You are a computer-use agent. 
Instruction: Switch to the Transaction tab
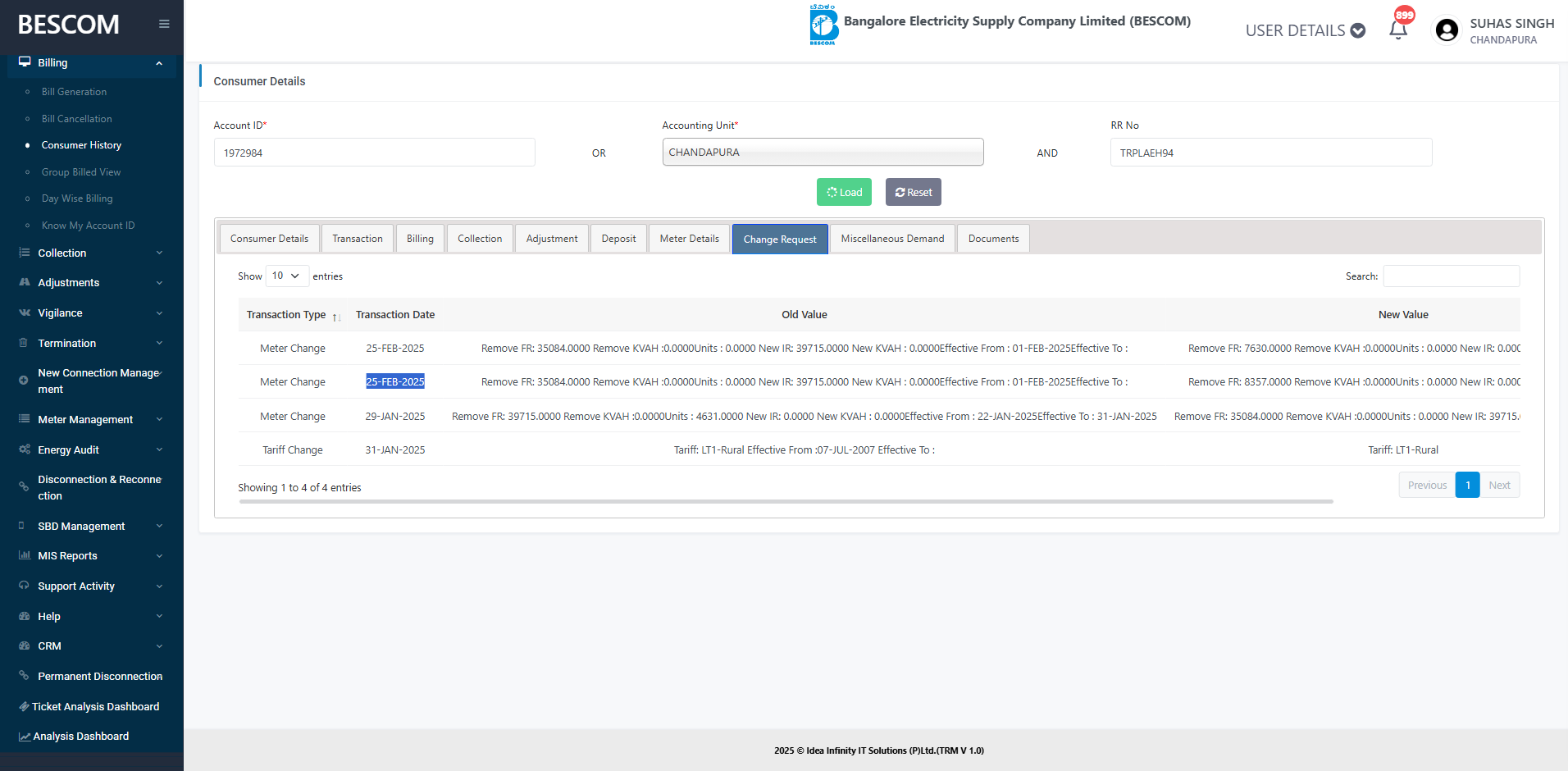(358, 239)
